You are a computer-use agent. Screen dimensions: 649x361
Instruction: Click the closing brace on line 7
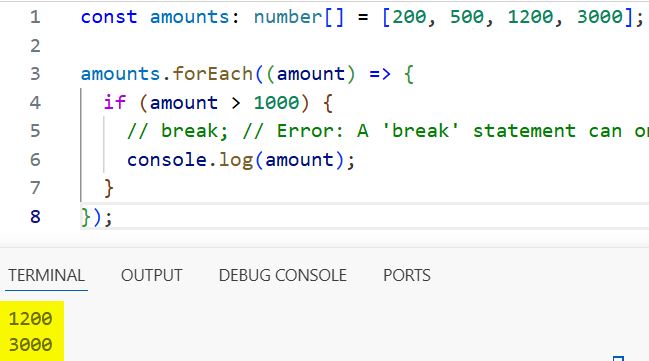tap(108, 188)
